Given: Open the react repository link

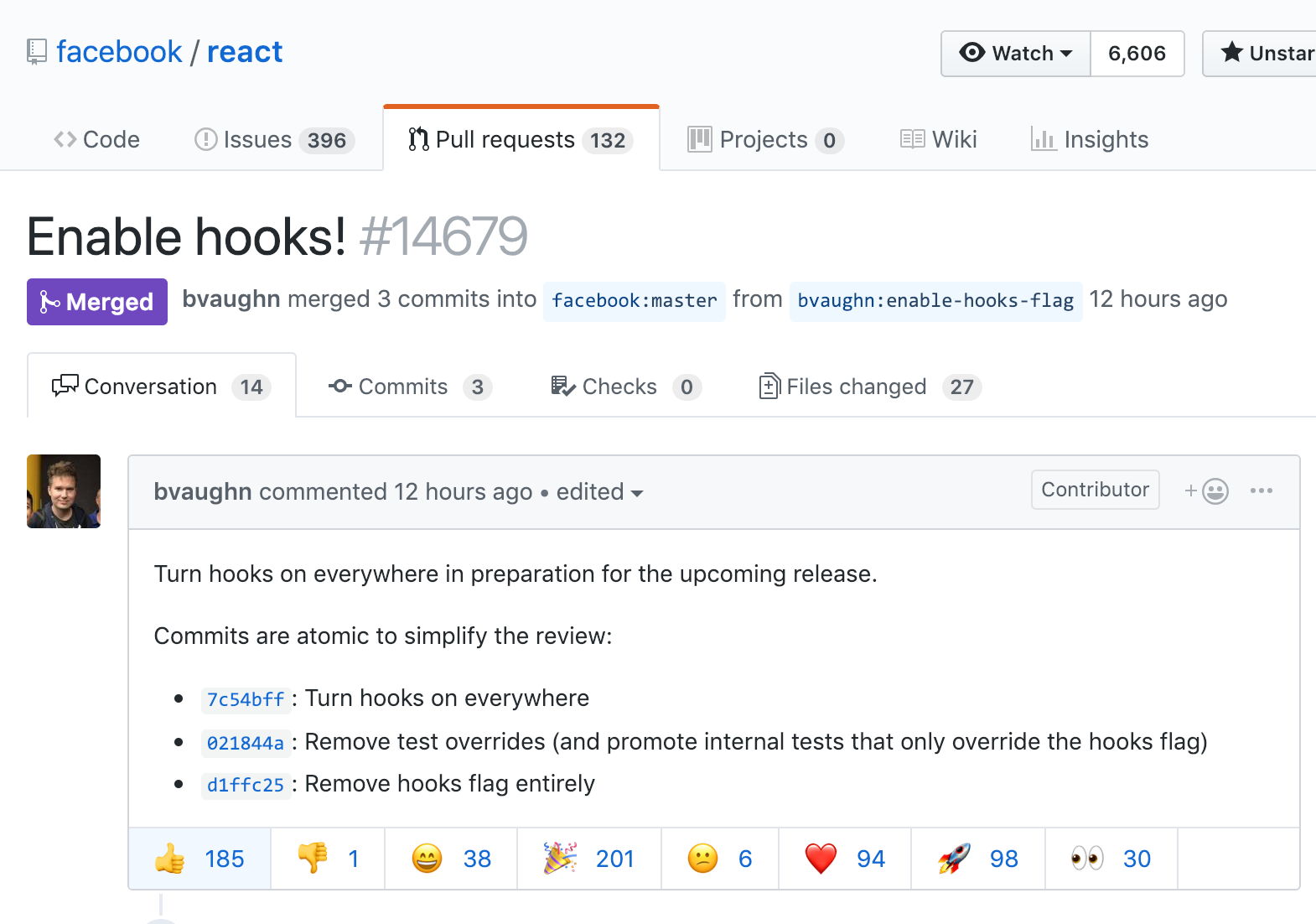Looking at the screenshot, I should click(x=245, y=52).
